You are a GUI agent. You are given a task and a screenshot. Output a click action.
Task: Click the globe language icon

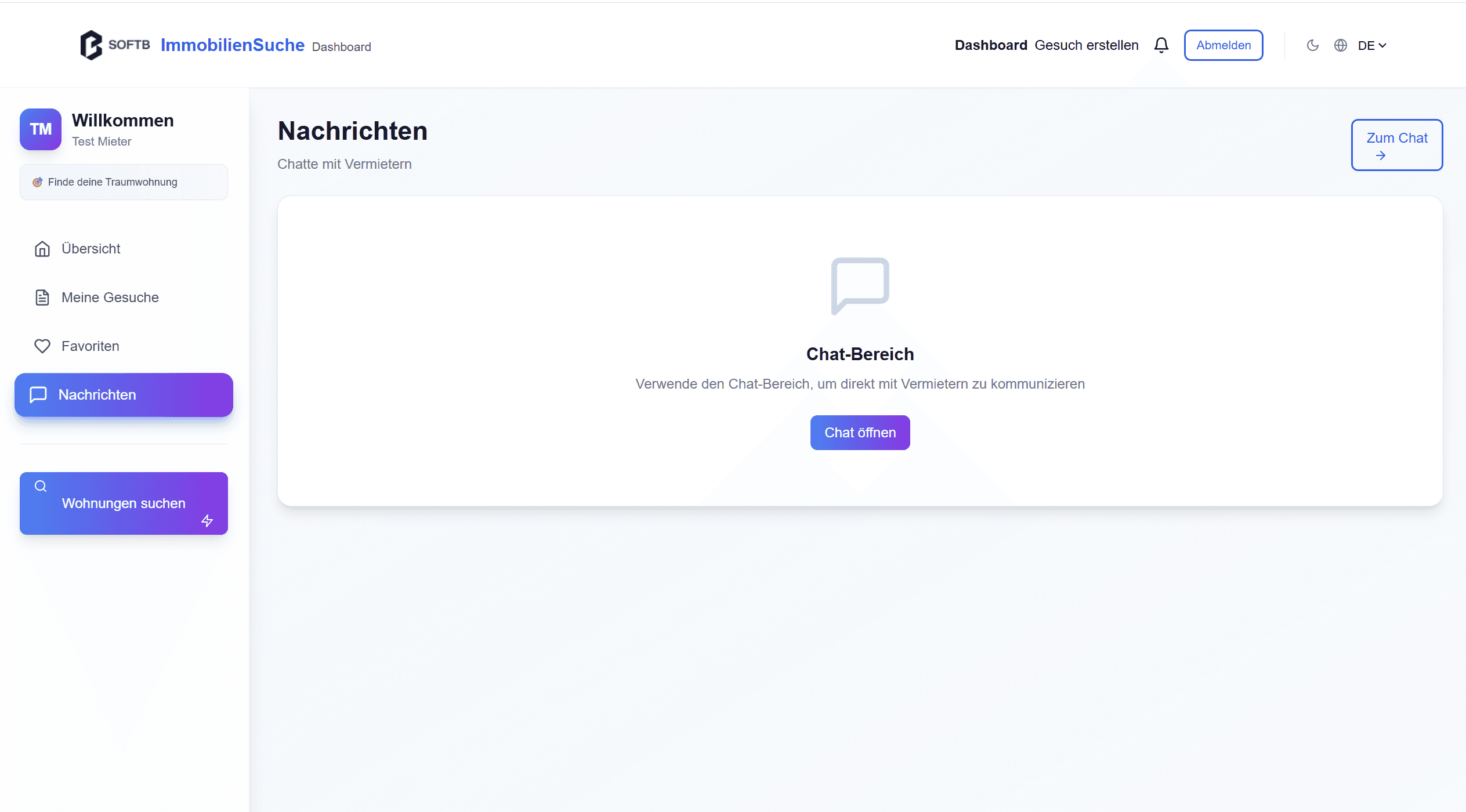pos(1340,45)
